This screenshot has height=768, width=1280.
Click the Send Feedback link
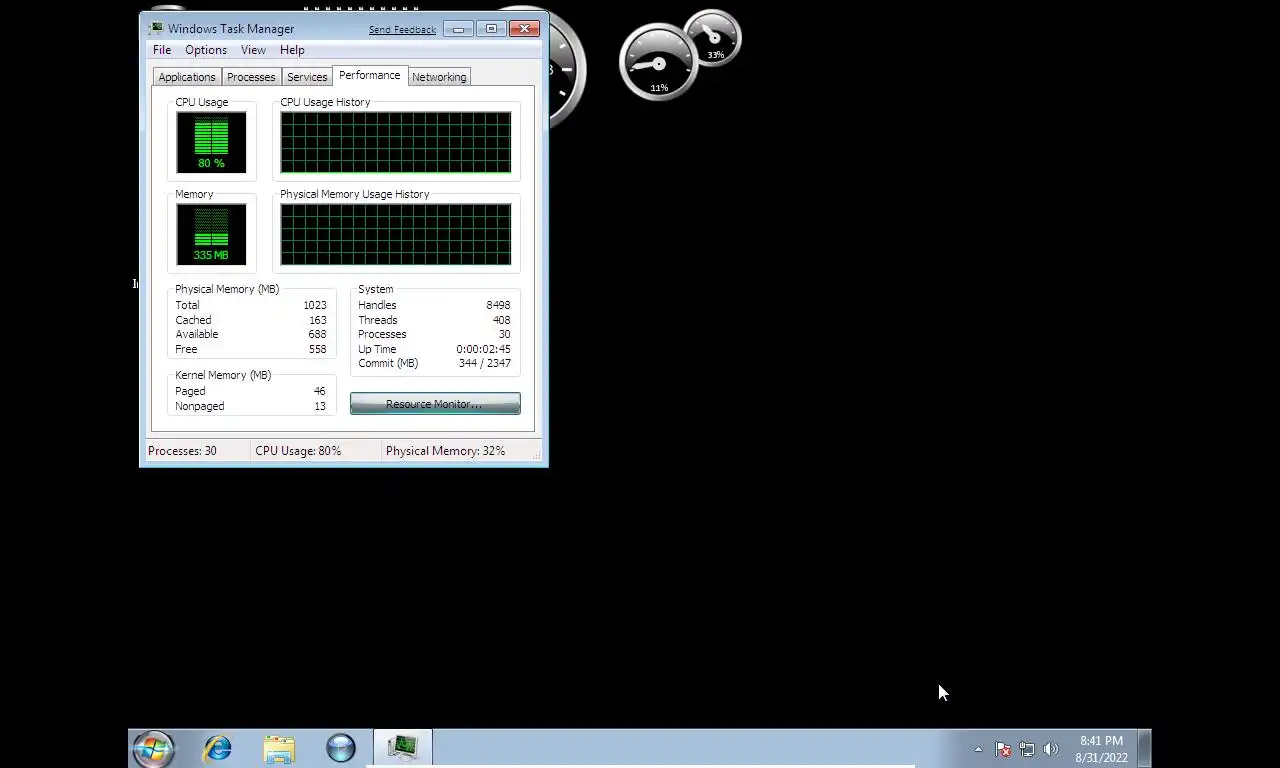(402, 30)
